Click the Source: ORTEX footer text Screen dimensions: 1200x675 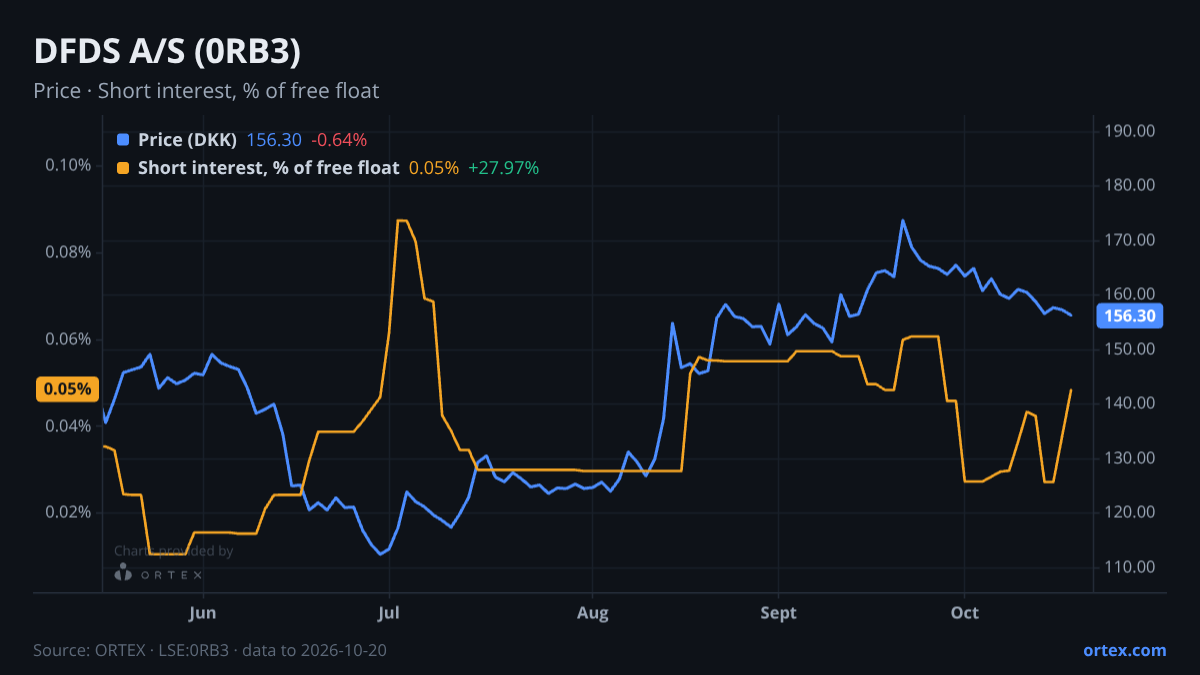pos(210,650)
